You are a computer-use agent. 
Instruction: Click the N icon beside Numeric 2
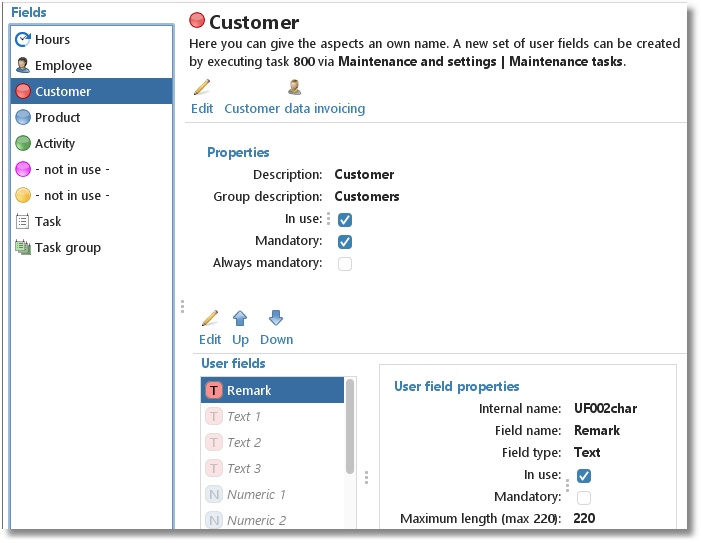214,520
